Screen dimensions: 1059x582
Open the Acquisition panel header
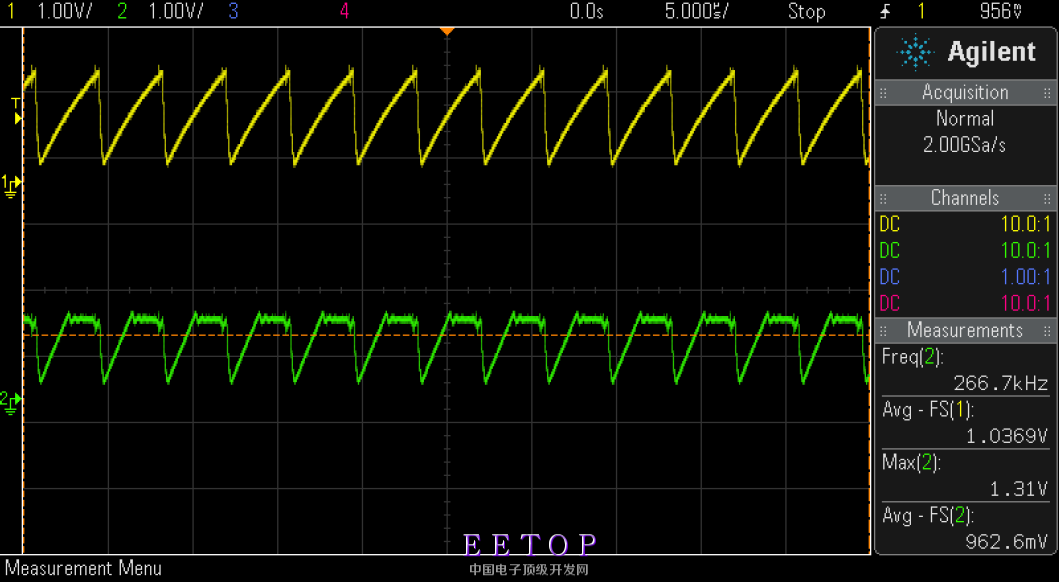[x=965, y=92]
